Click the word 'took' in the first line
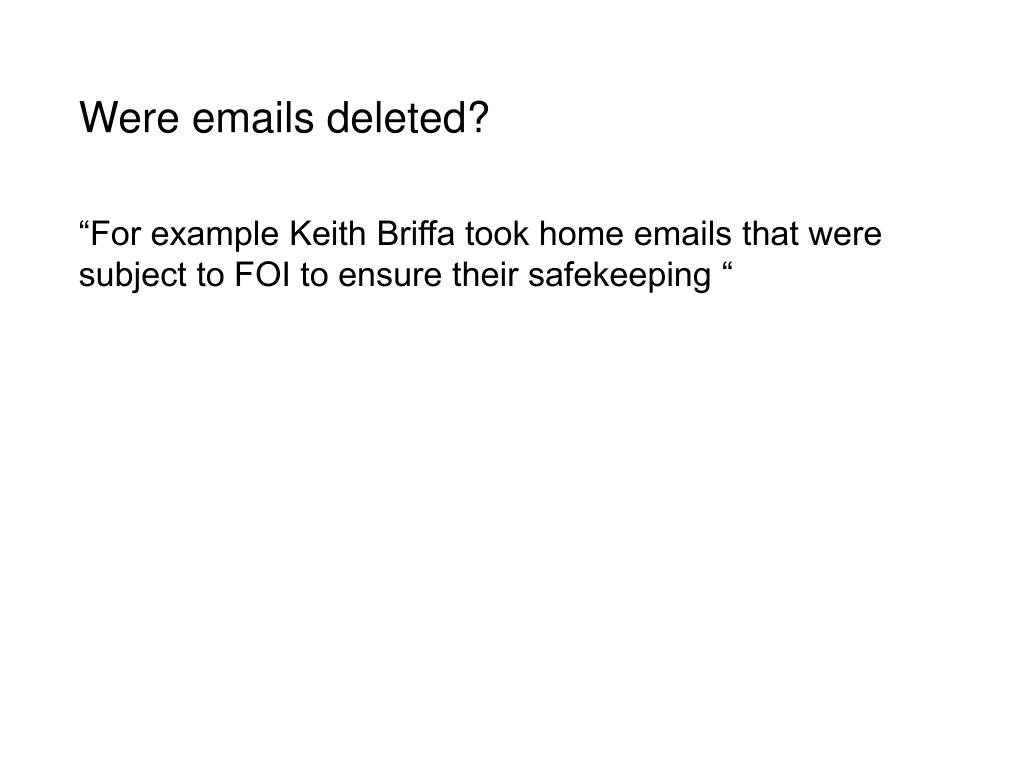The image size is (1024, 768). [496, 234]
